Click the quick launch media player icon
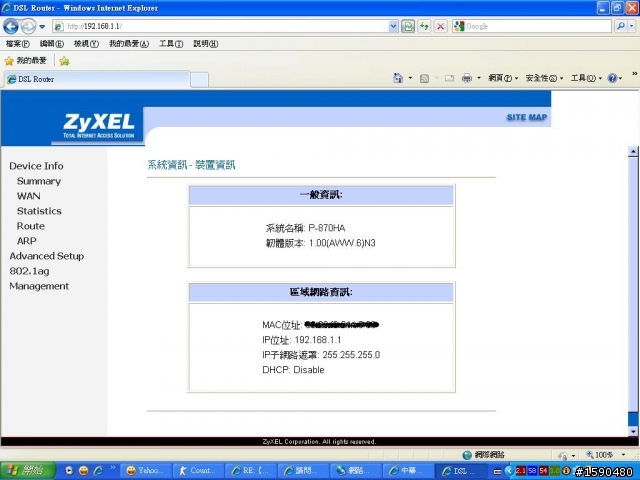Image resolution: width=640 pixels, height=480 pixels. (69, 471)
